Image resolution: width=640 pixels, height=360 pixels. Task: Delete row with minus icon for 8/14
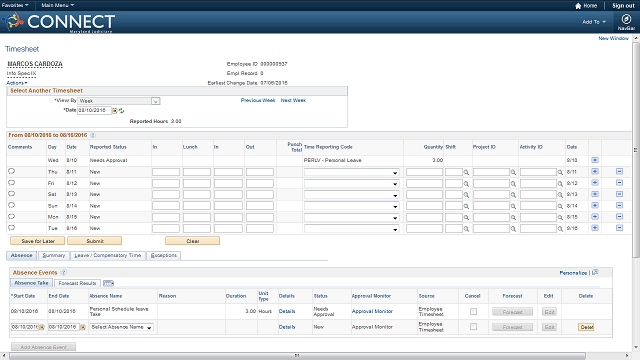point(619,205)
